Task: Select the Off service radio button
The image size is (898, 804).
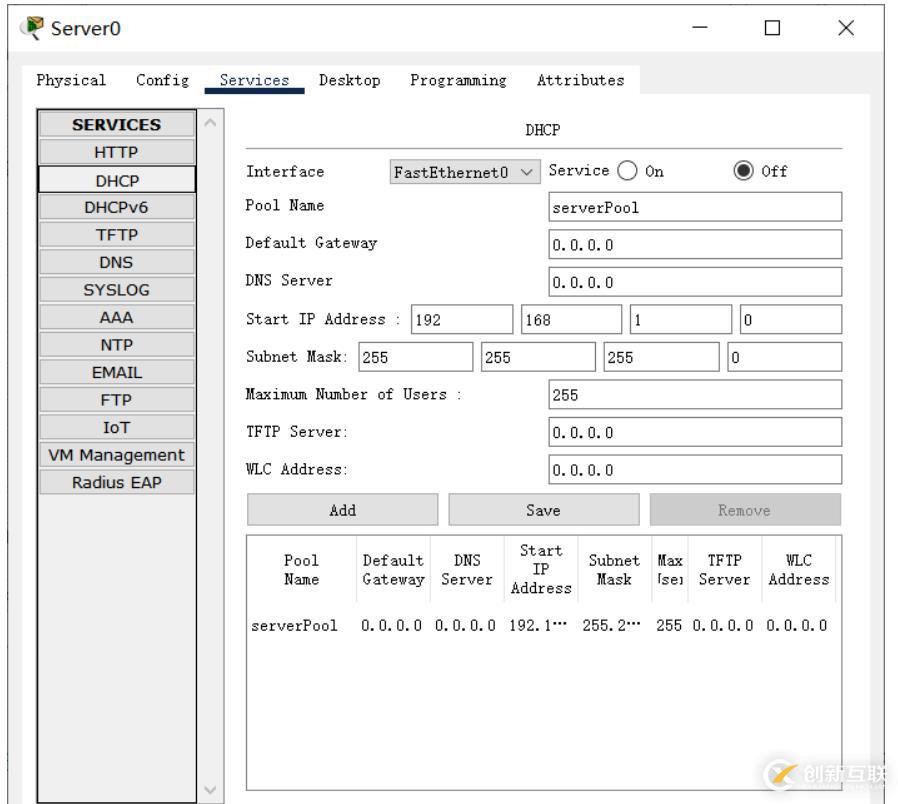Action: (x=743, y=171)
